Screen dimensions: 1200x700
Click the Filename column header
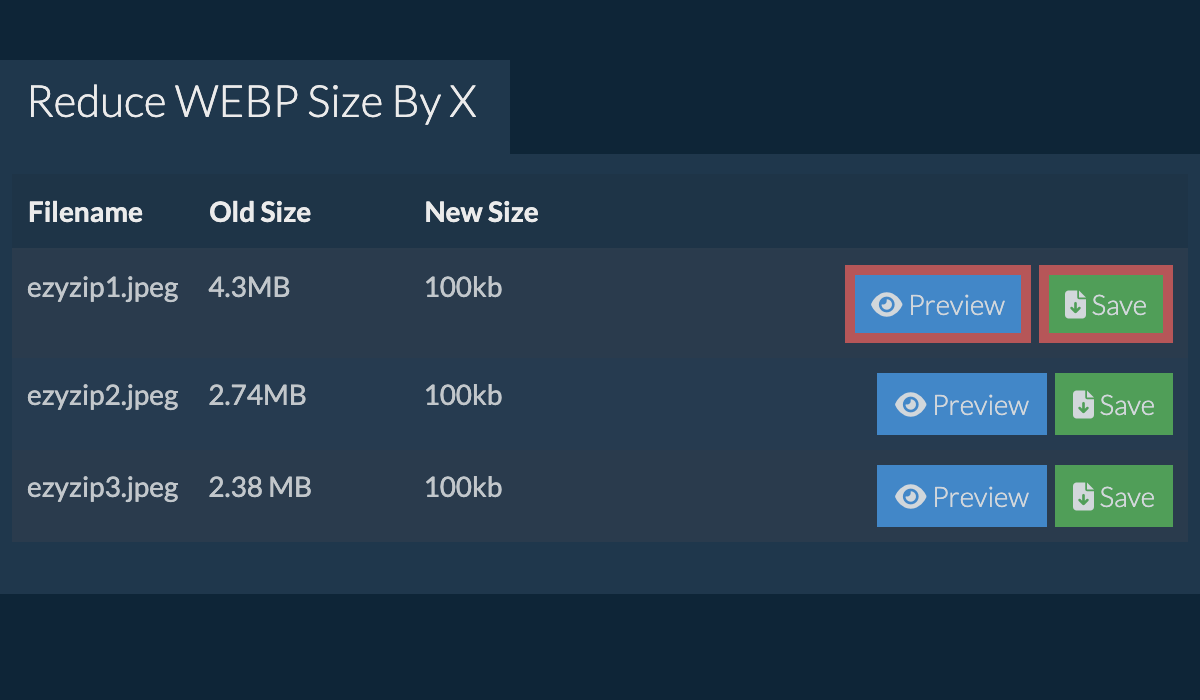pyautogui.click(x=85, y=212)
